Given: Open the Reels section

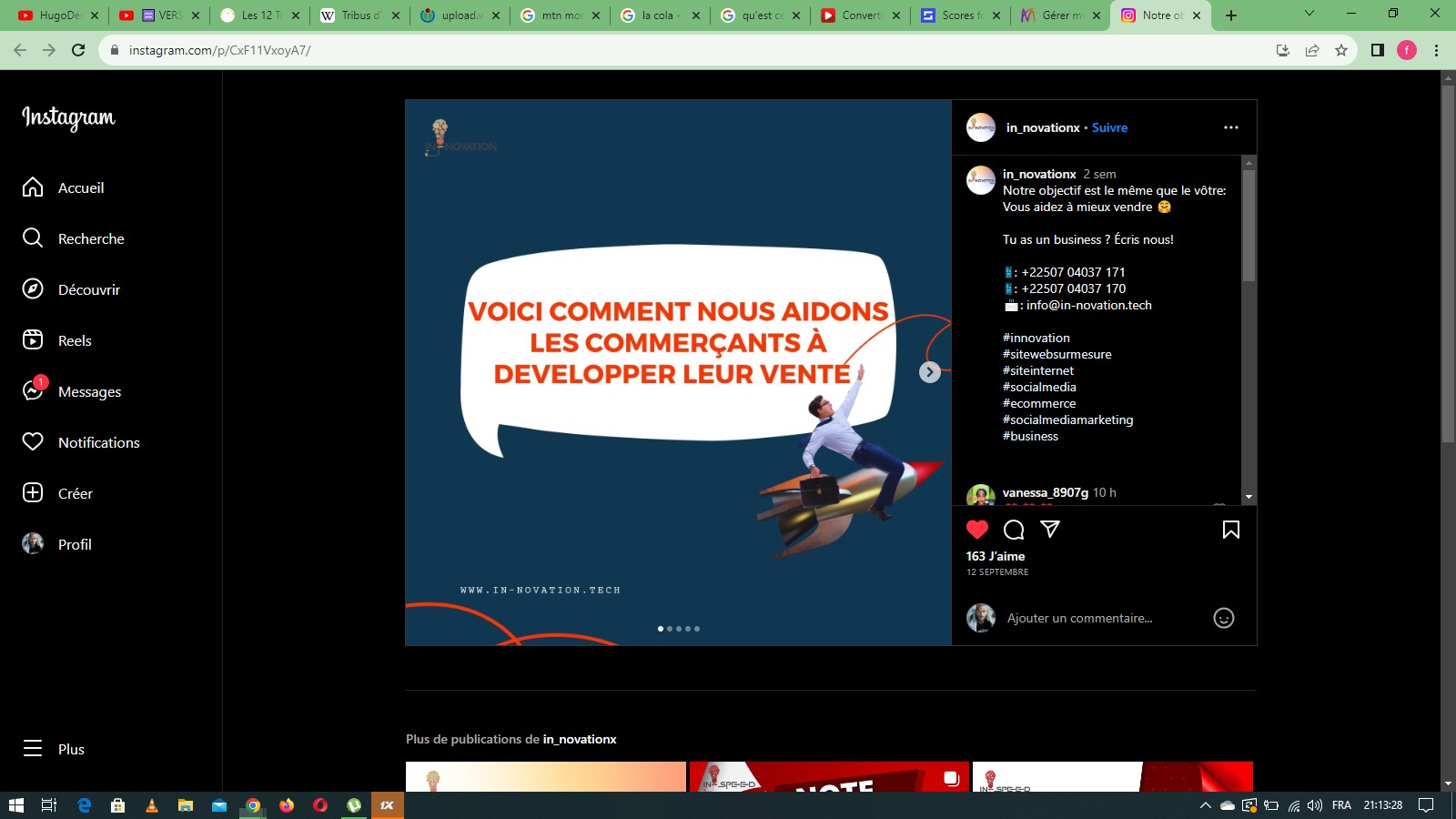Looking at the screenshot, I should tap(75, 340).
